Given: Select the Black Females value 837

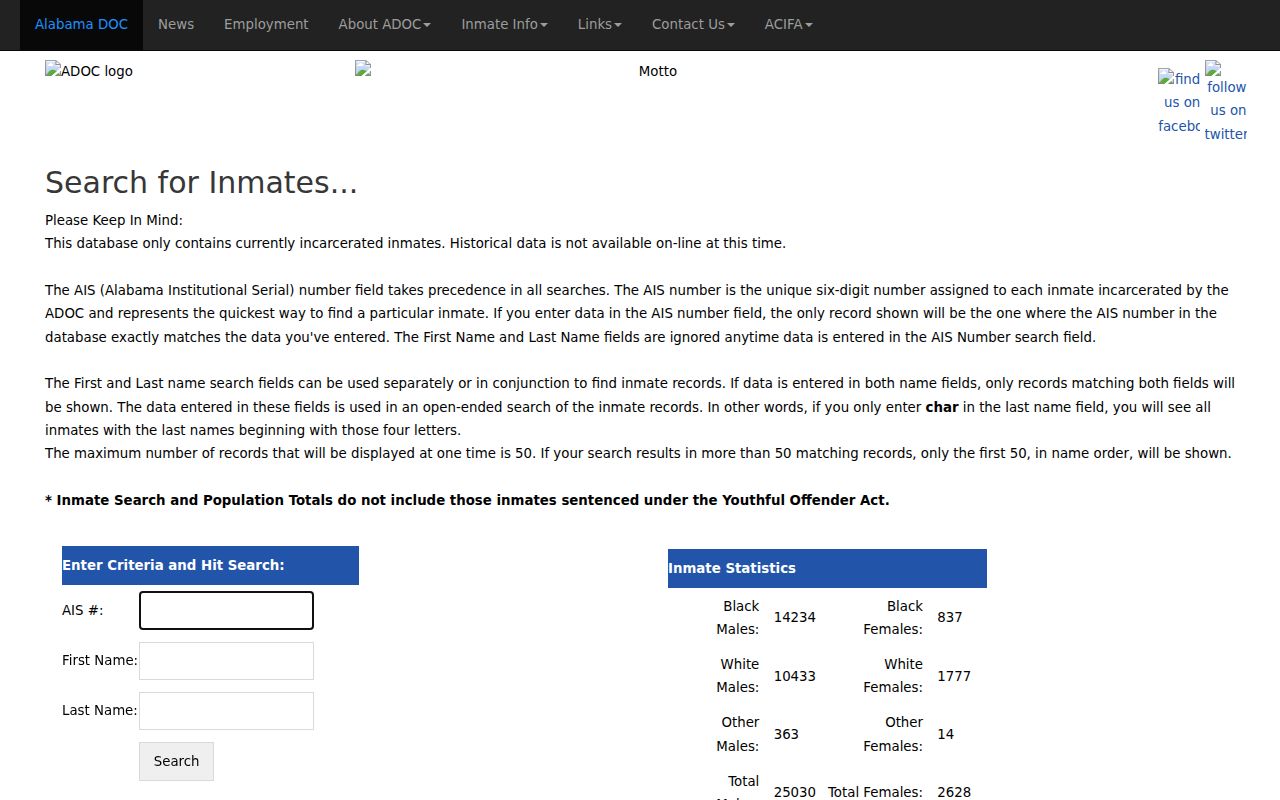Looking at the screenshot, I should pos(950,617).
